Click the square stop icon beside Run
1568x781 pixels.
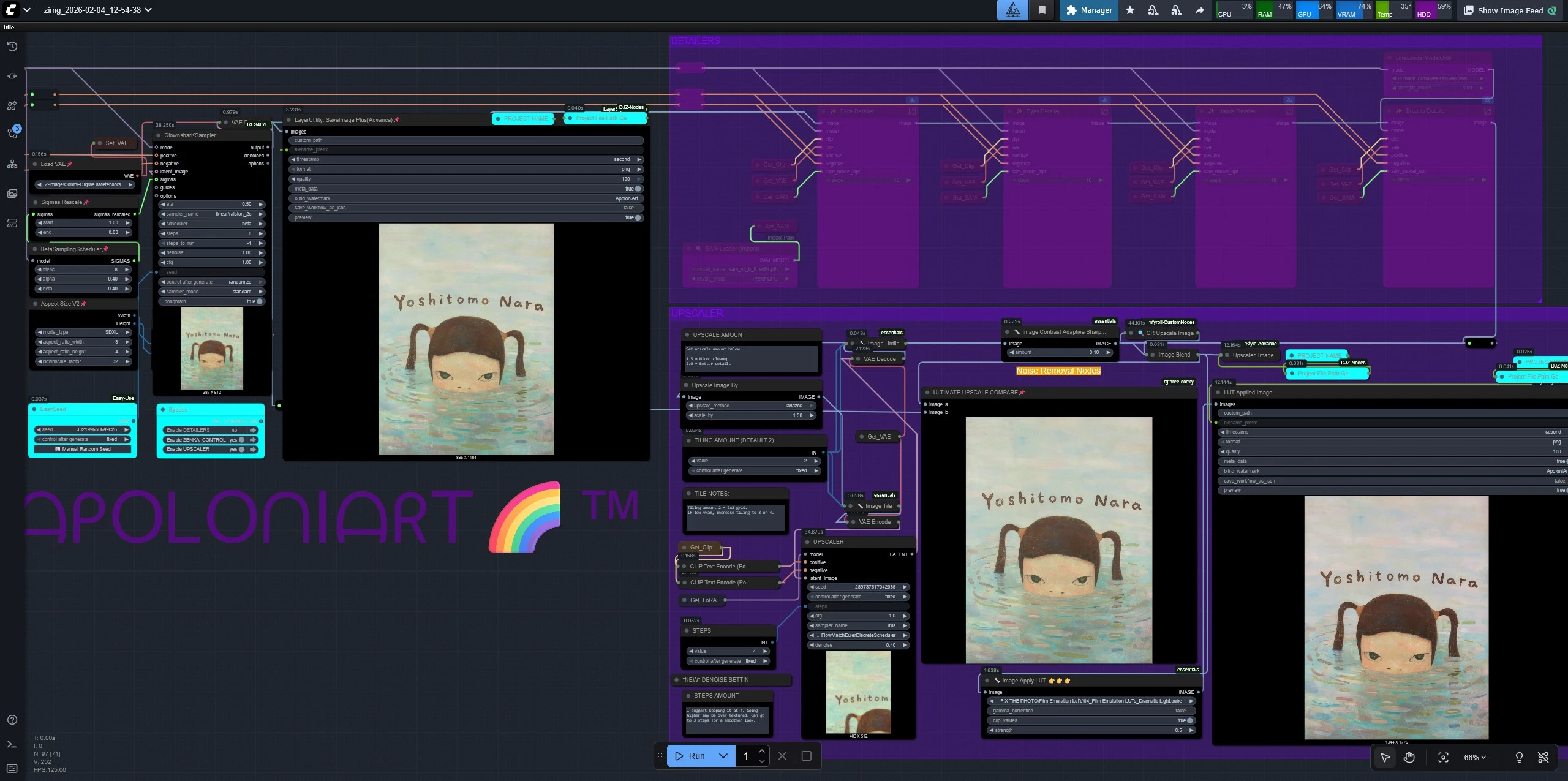(807, 756)
